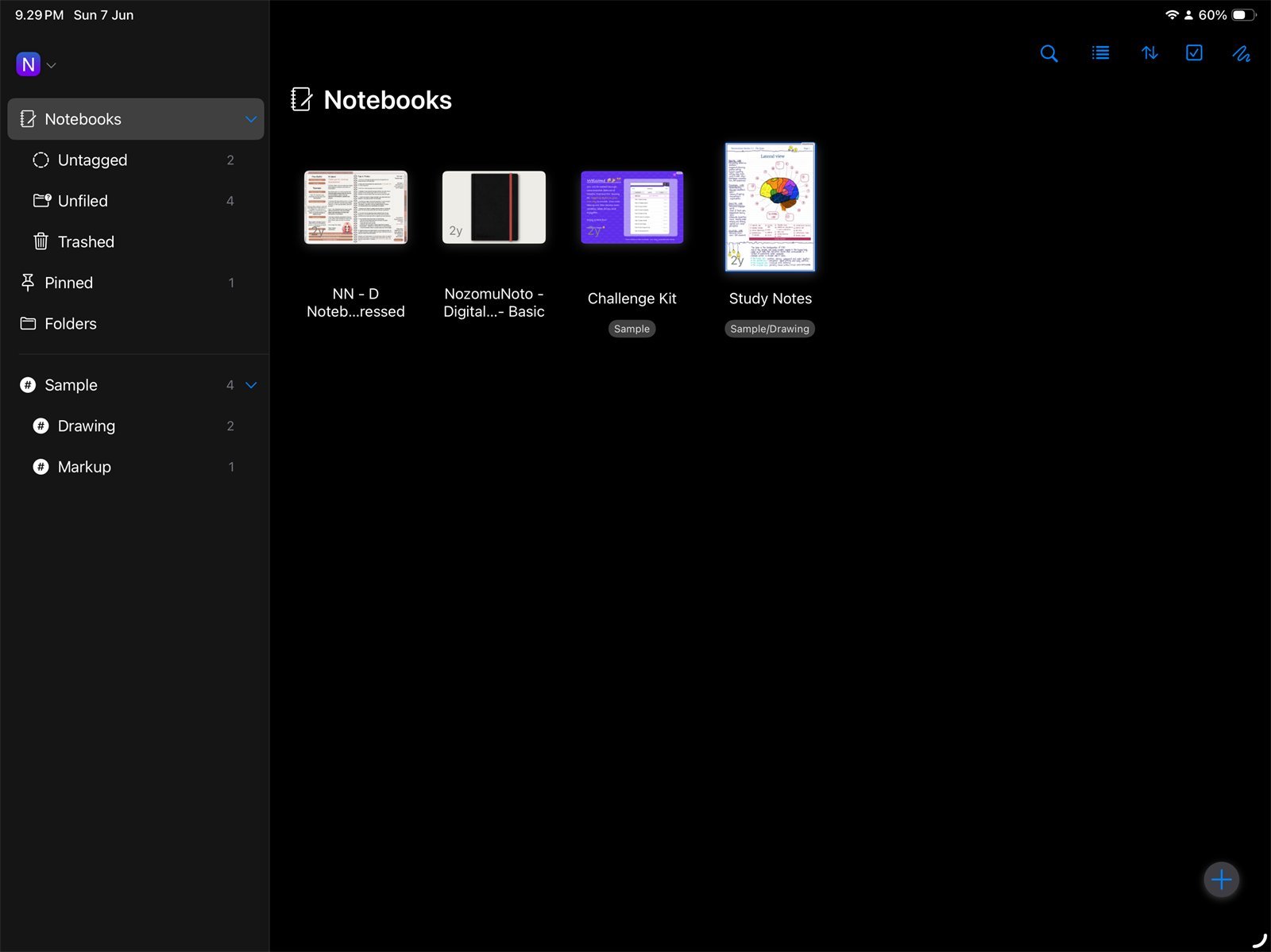Switch to list view icon
Screen dimensions: 1271x952
1100,53
